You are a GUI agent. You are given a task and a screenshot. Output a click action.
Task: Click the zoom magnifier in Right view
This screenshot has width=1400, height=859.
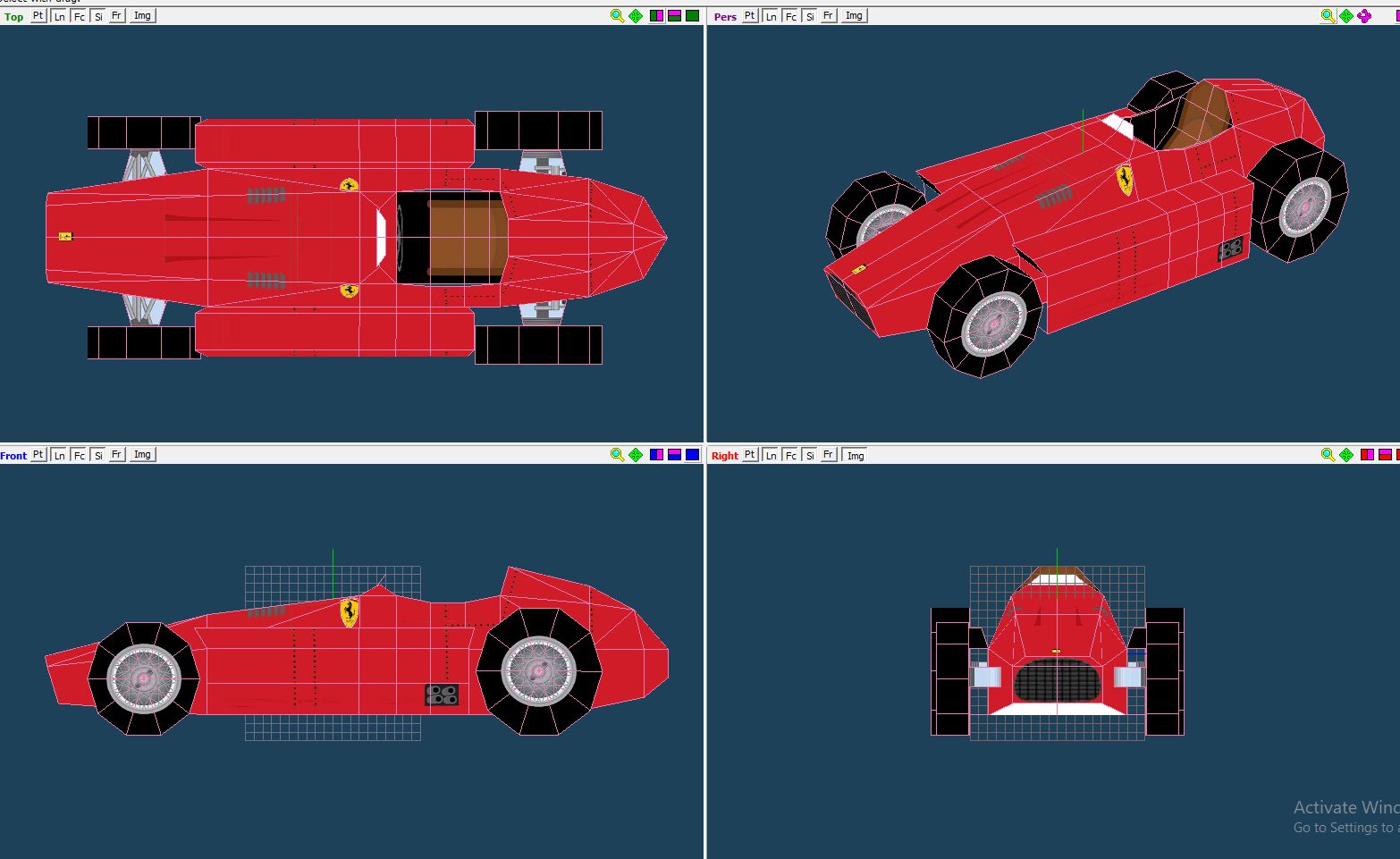pos(1328,455)
